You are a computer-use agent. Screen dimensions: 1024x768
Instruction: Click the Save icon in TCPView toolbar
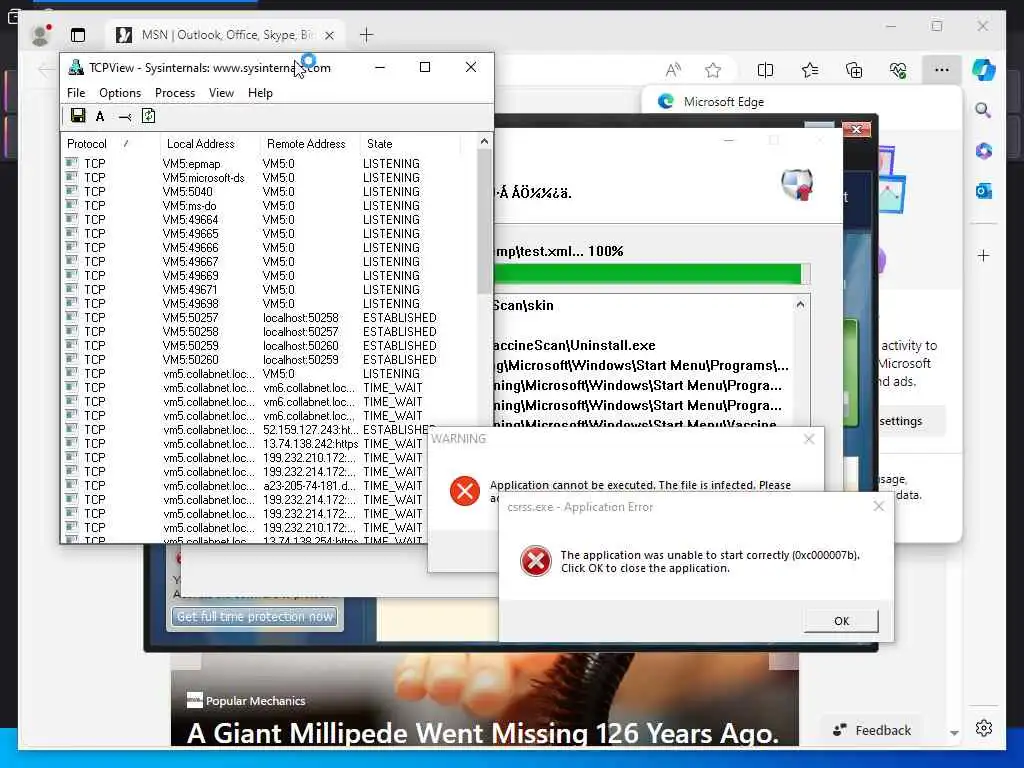78,116
